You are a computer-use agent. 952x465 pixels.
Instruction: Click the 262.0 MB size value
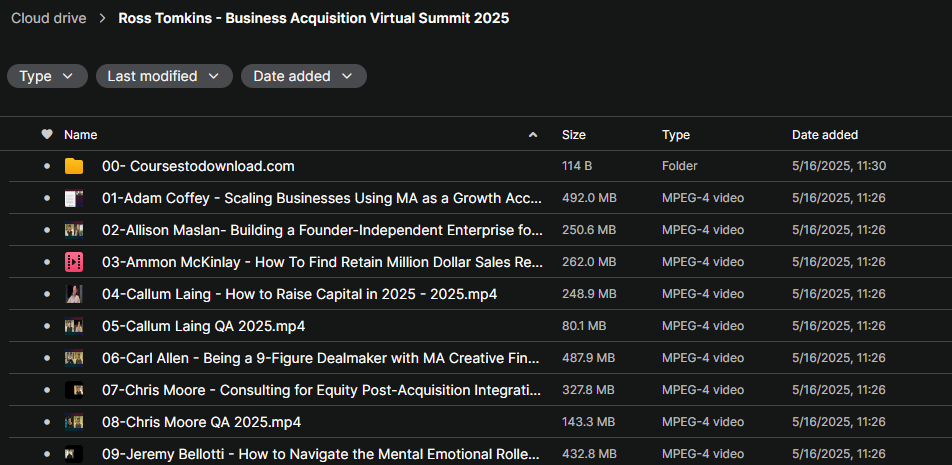(x=589, y=262)
